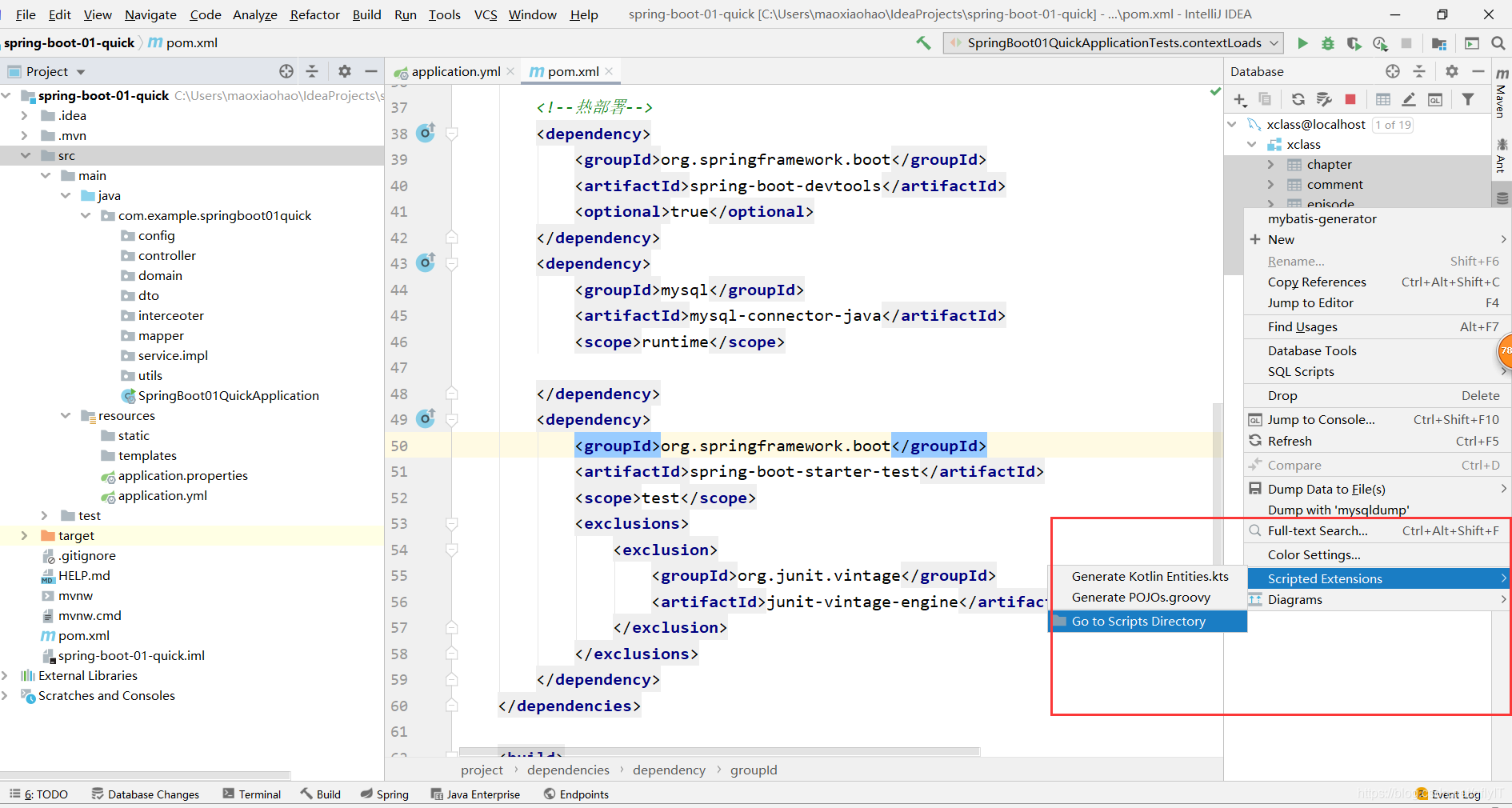1512x808 pixels.
Task: Click Edit Source pencil icon in Database
Action: click(x=1409, y=99)
